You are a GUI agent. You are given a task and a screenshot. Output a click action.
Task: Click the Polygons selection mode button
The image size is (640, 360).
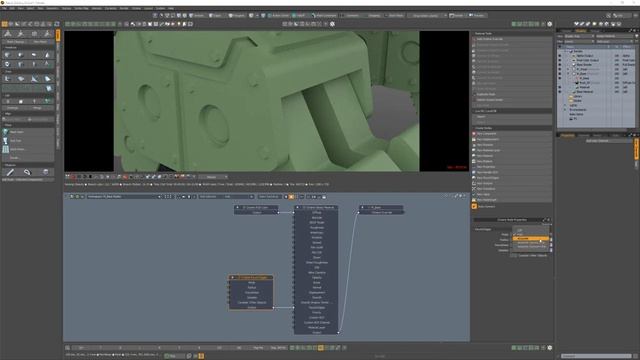point(236,16)
